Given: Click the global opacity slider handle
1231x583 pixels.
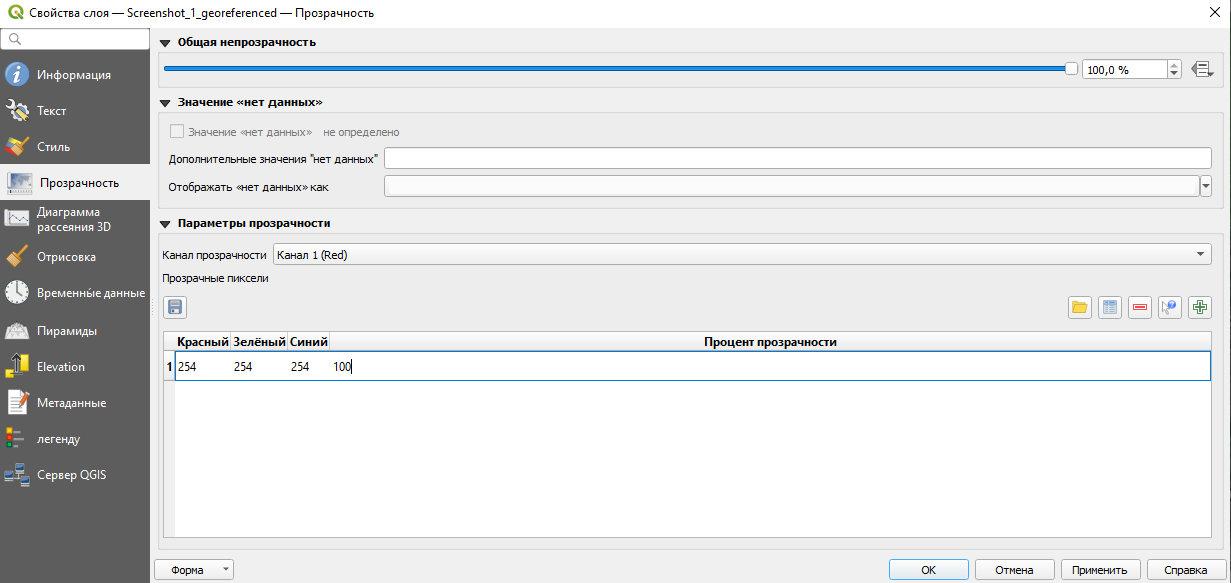Looking at the screenshot, I should (x=1071, y=69).
